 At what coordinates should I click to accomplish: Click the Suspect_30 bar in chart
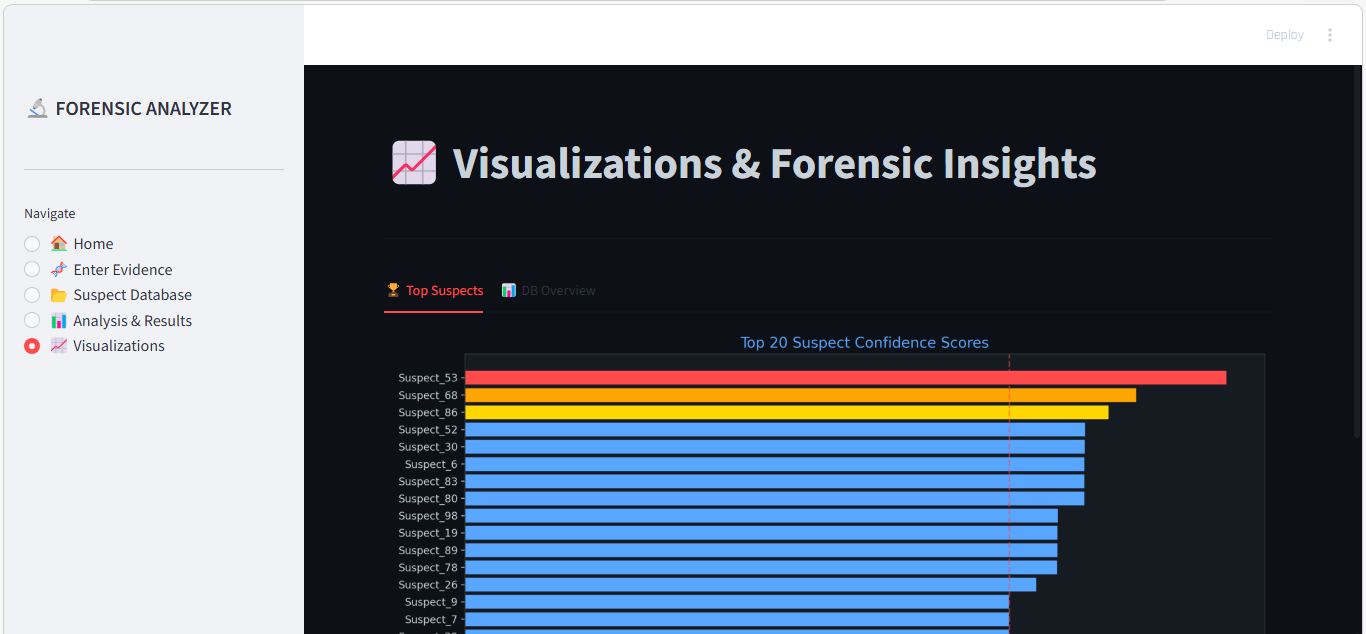774,447
